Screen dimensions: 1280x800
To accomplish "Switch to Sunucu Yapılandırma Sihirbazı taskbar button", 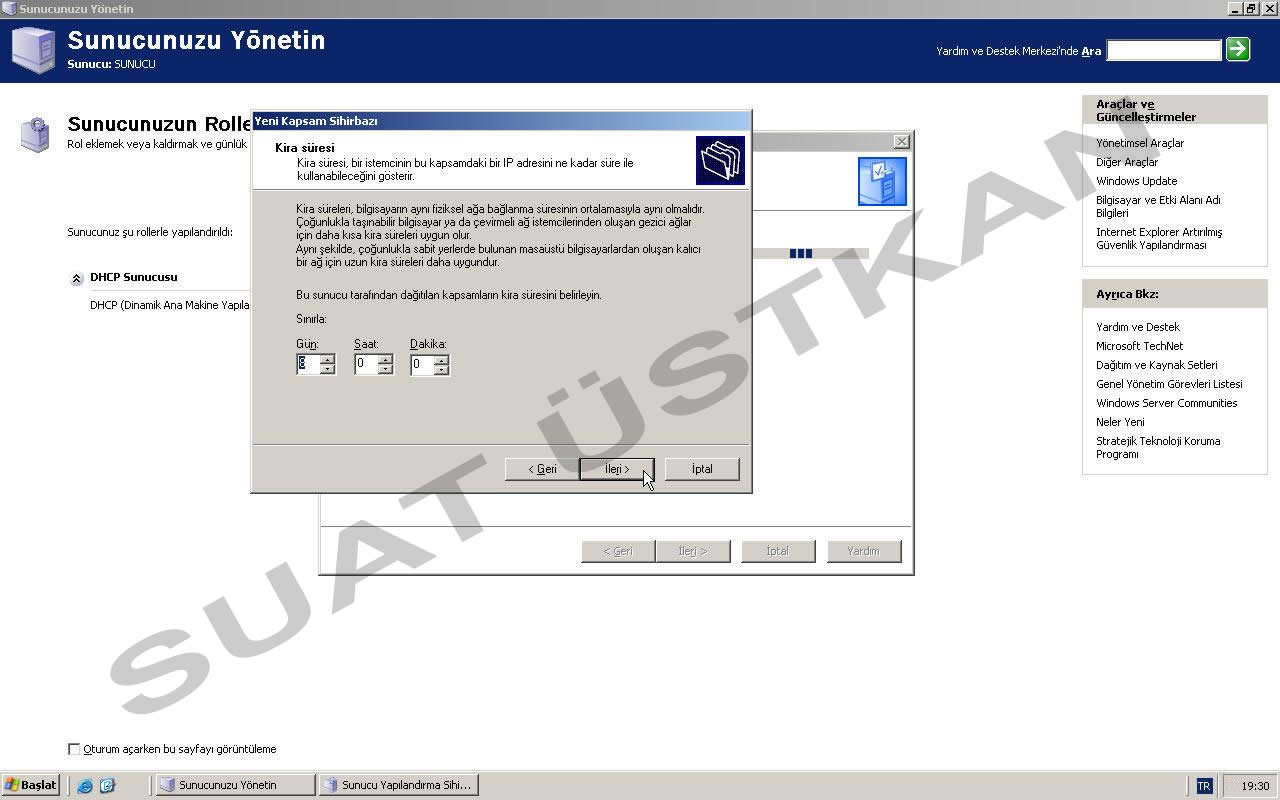I will [x=398, y=785].
